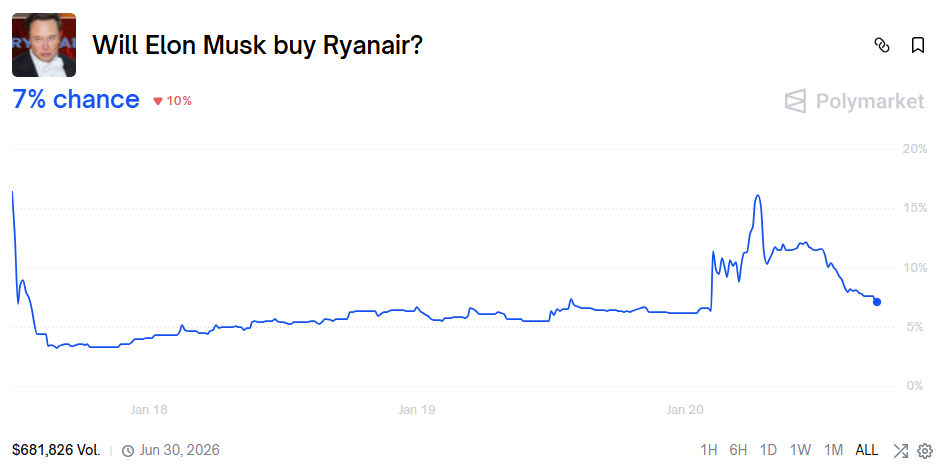Select the 1W time range
Screen dimensions: 944x476
pos(800,450)
